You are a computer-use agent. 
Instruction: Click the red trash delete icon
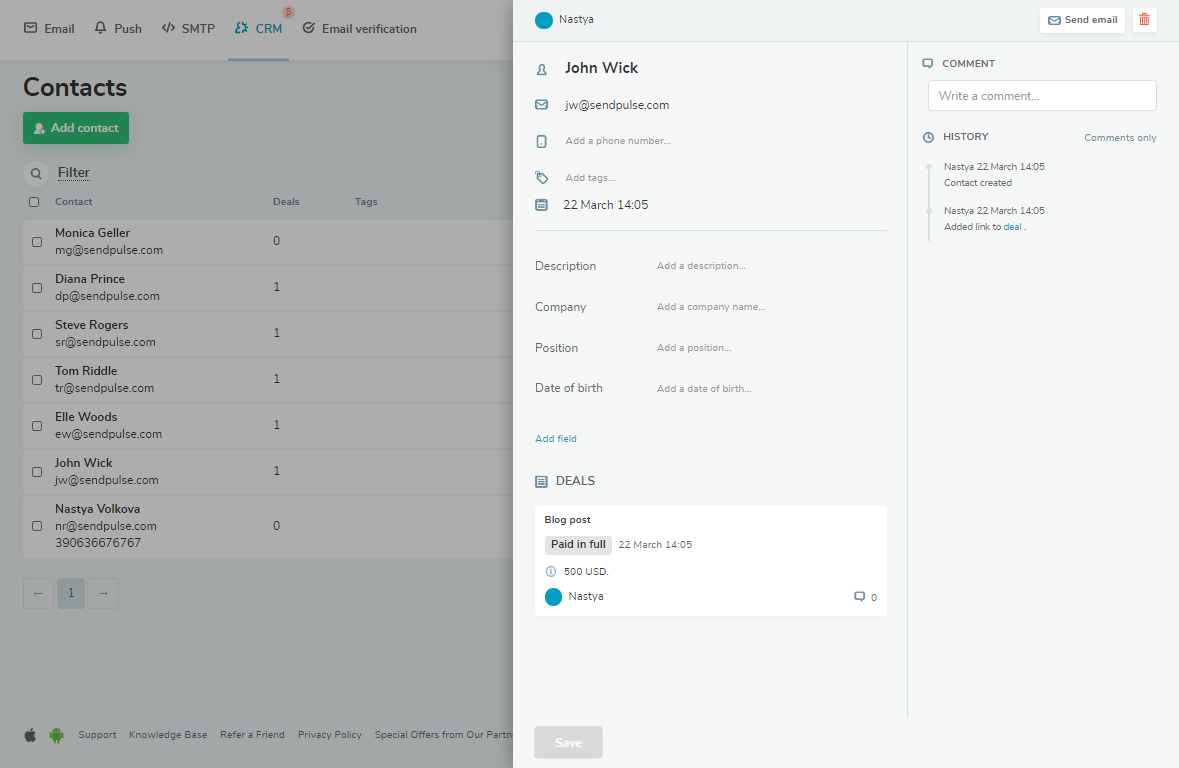coord(1144,20)
